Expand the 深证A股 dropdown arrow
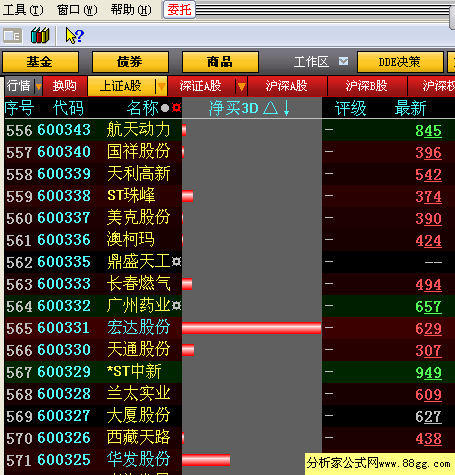Image resolution: width=455 pixels, height=475 pixels. (x=242, y=87)
